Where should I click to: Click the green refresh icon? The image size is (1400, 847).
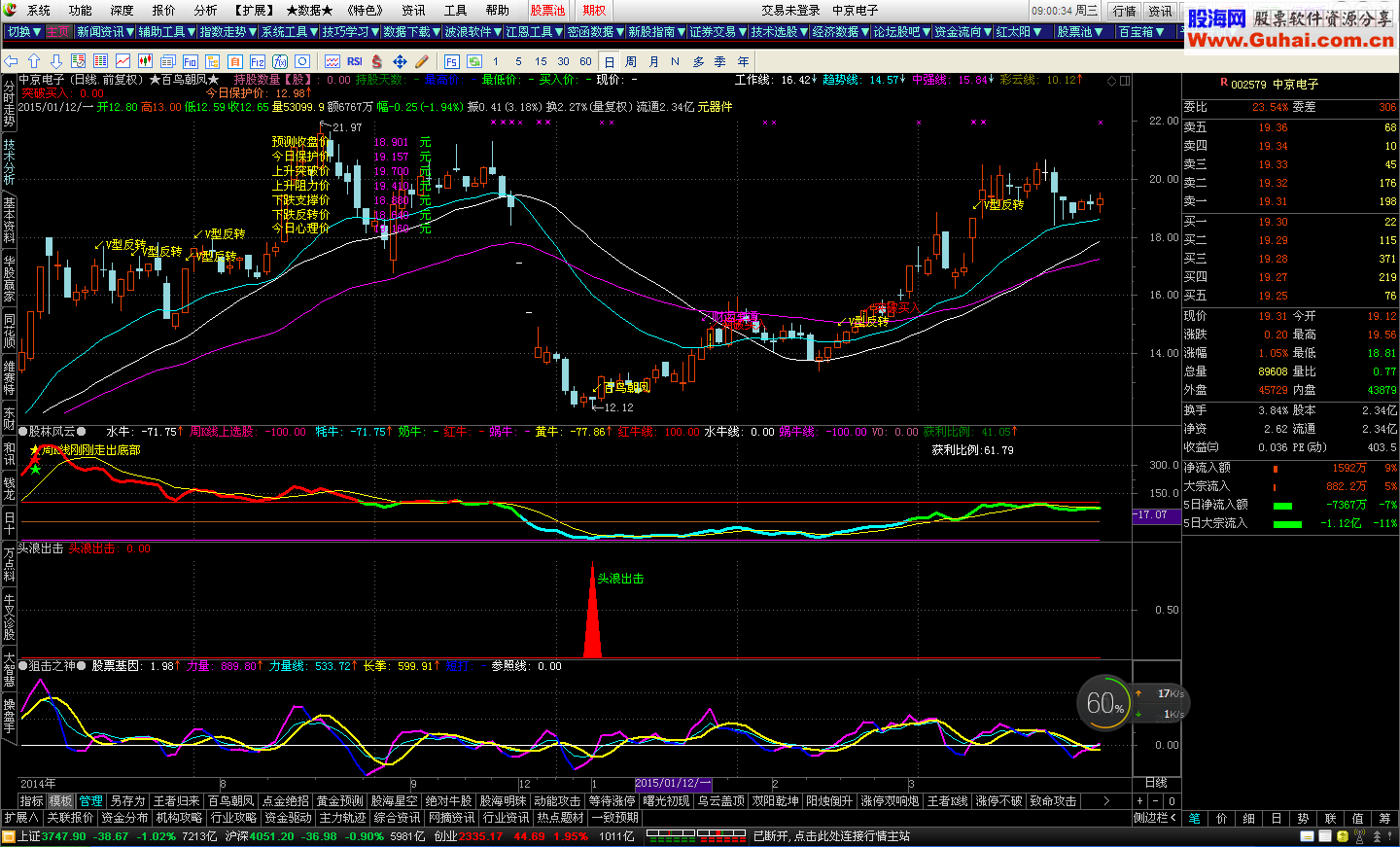click(x=473, y=61)
